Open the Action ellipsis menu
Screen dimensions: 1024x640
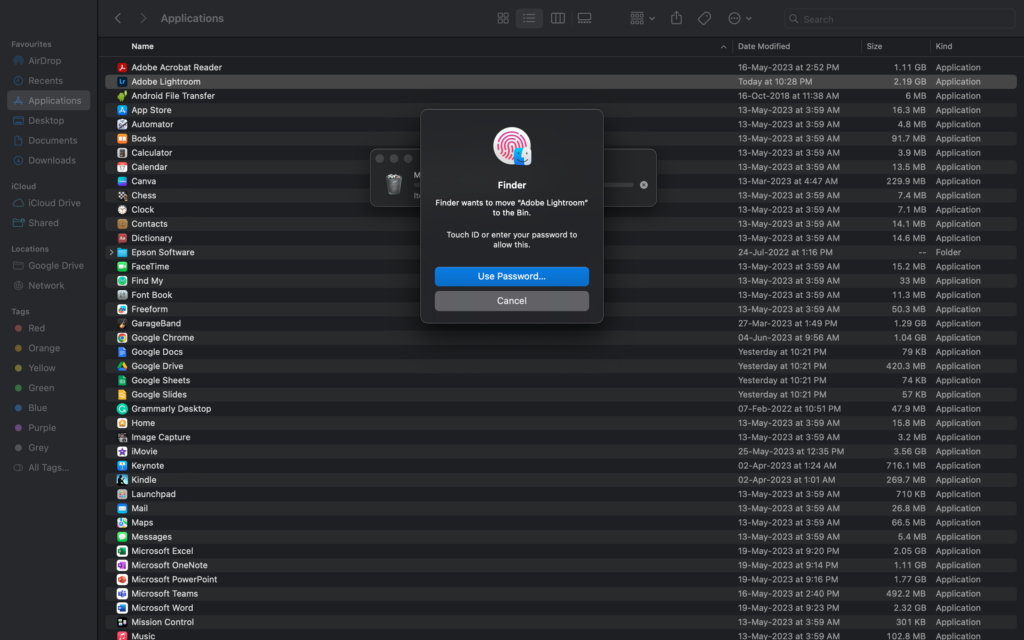click(740, 18)
